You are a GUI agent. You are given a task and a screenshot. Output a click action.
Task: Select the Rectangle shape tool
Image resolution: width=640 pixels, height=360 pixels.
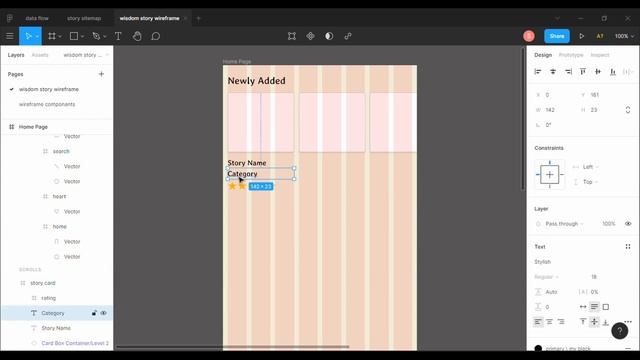coord(74,36)
